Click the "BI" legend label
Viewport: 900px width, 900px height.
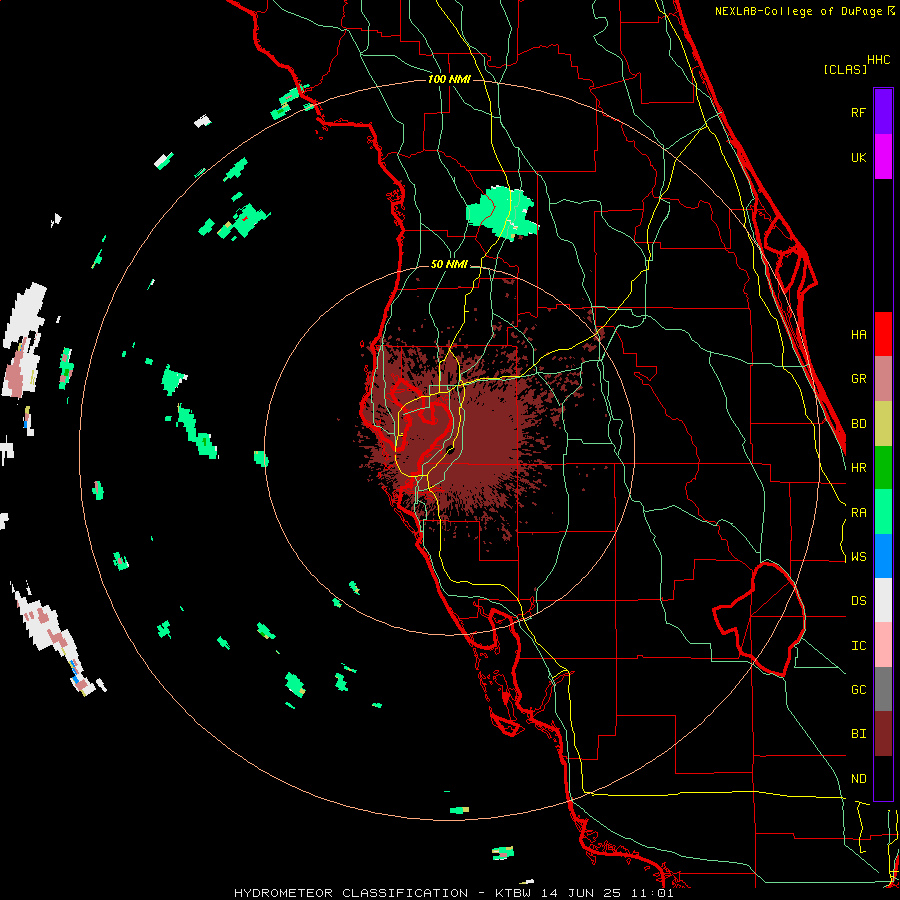(858, 734)
